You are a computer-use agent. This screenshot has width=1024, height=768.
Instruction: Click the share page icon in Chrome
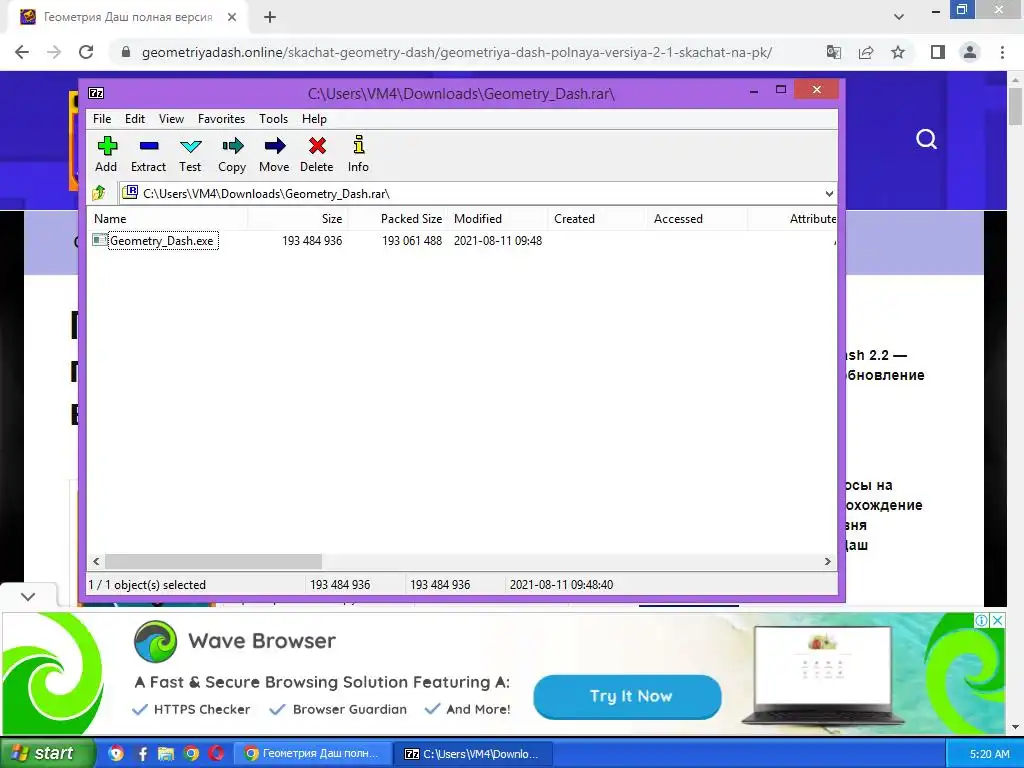(x=866, y=52)
